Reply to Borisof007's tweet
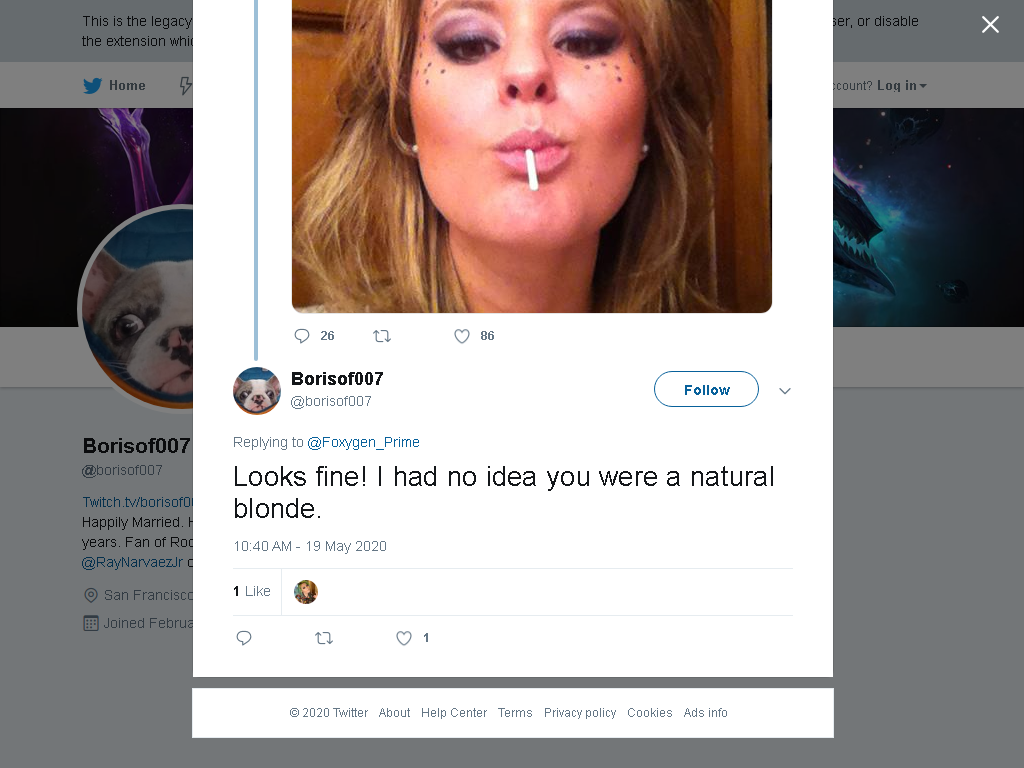 244,638
